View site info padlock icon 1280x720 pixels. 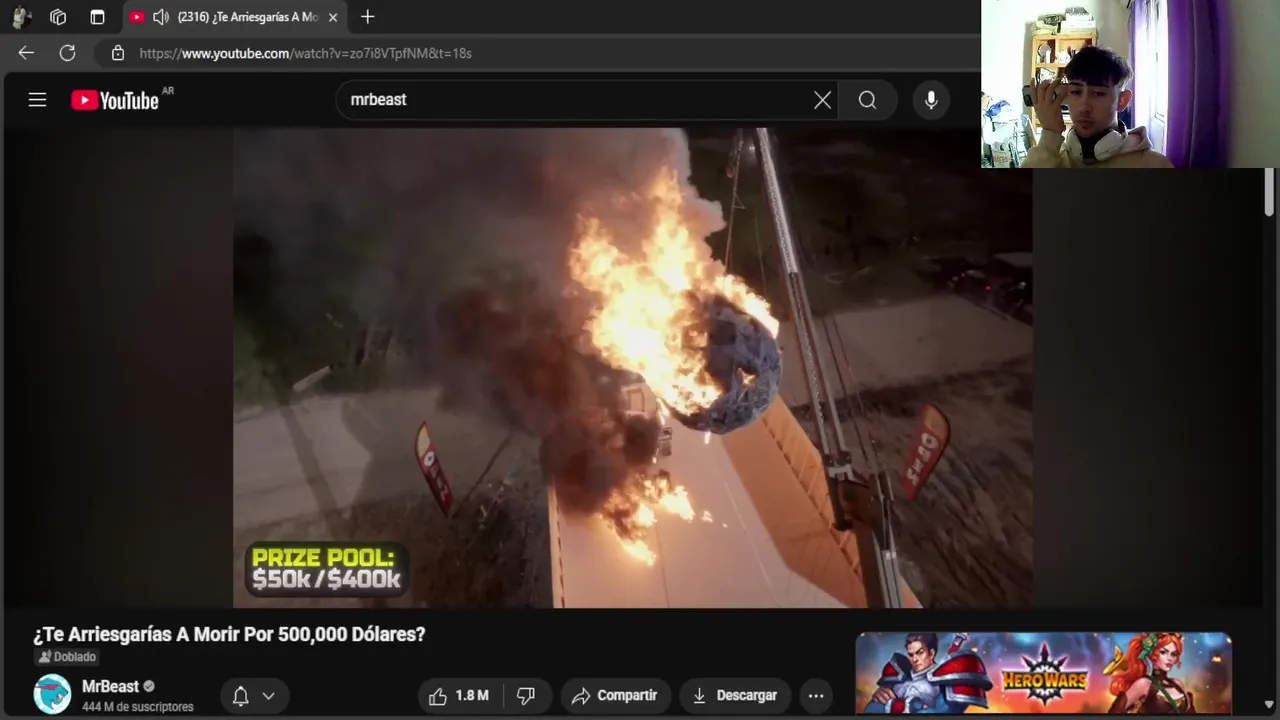pos(118,53)
